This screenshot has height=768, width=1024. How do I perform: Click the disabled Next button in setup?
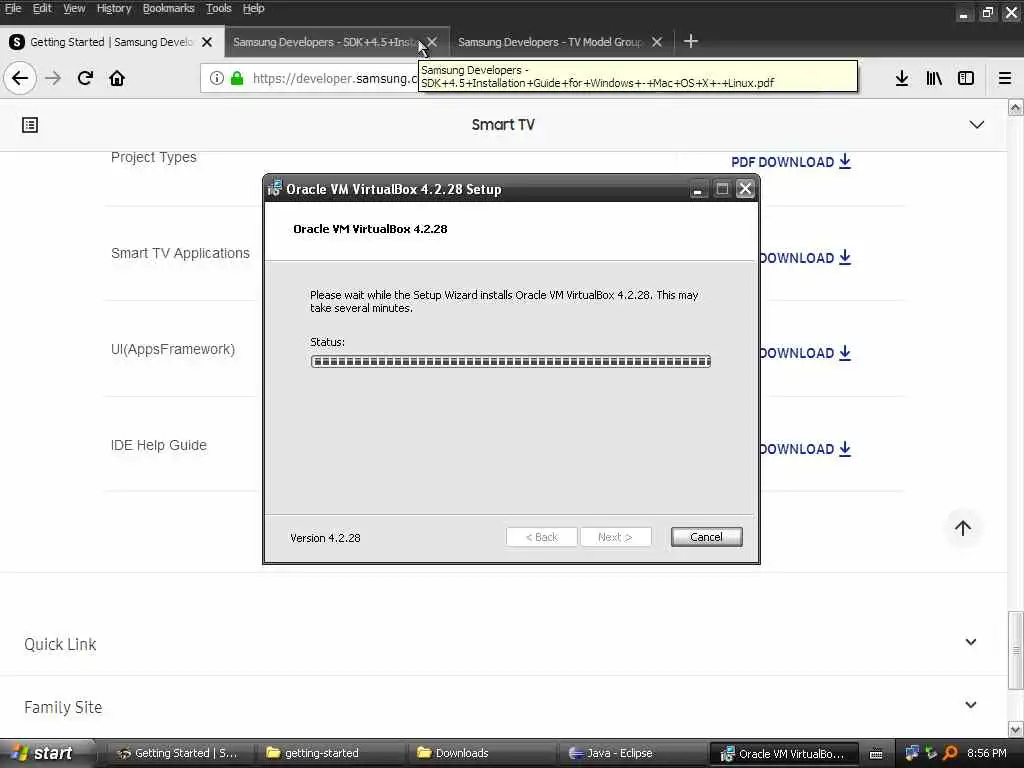[615, 537]
